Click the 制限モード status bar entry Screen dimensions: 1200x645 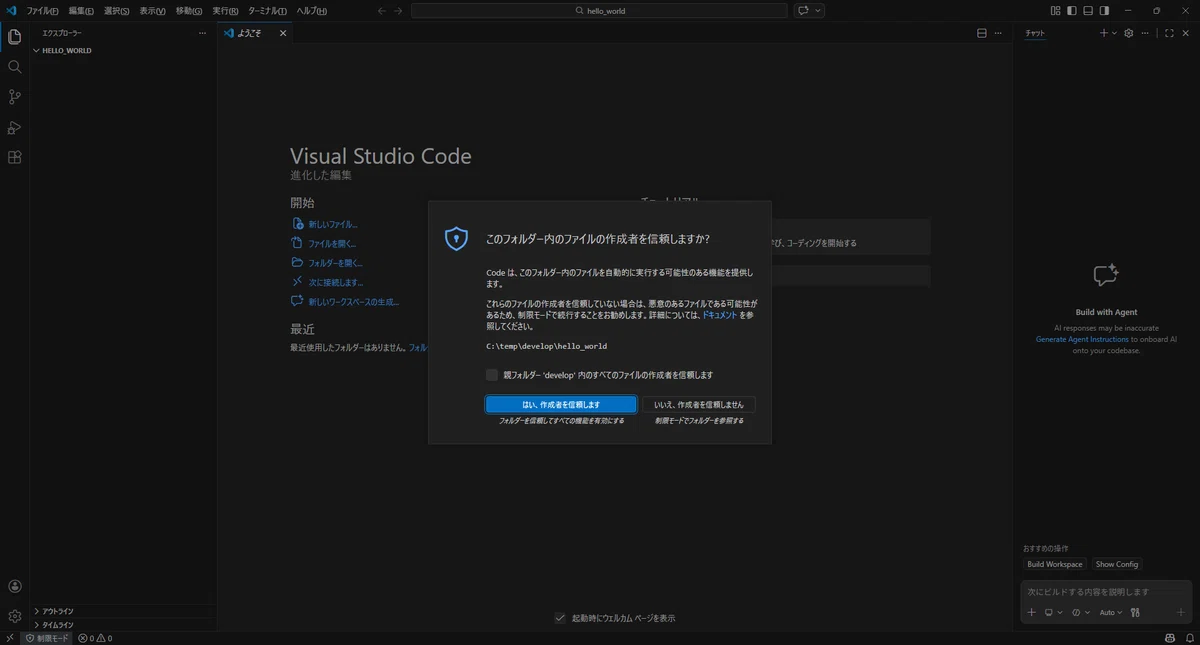tap(47, 638)
